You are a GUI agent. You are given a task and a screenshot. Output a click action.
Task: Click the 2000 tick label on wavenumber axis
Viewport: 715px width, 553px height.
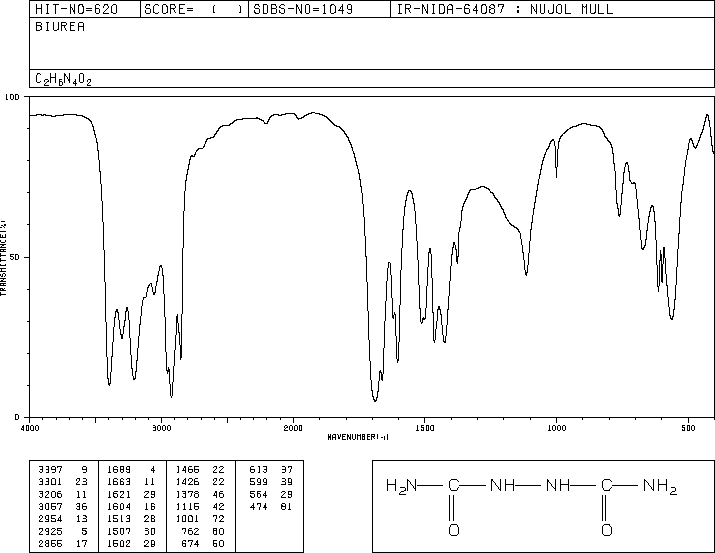click(x=293, y=428)
